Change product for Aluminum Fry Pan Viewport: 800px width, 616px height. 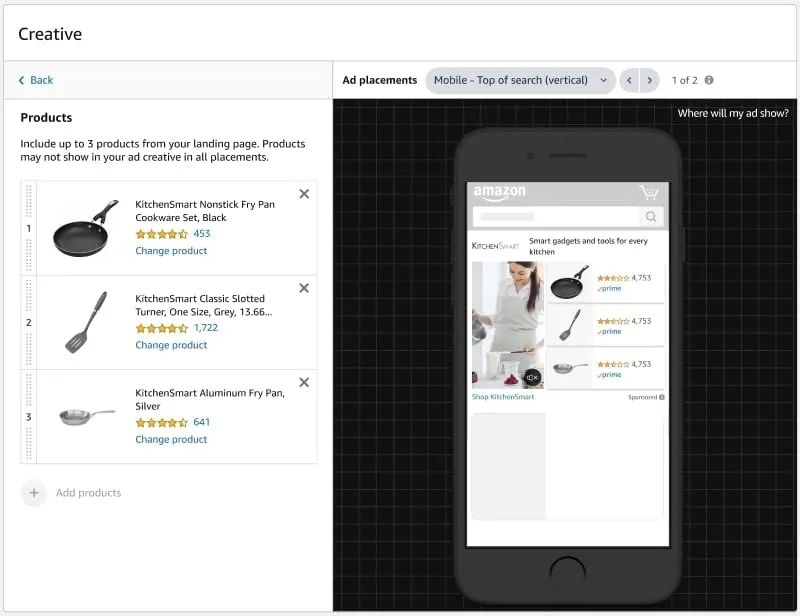tap(171, 439)
